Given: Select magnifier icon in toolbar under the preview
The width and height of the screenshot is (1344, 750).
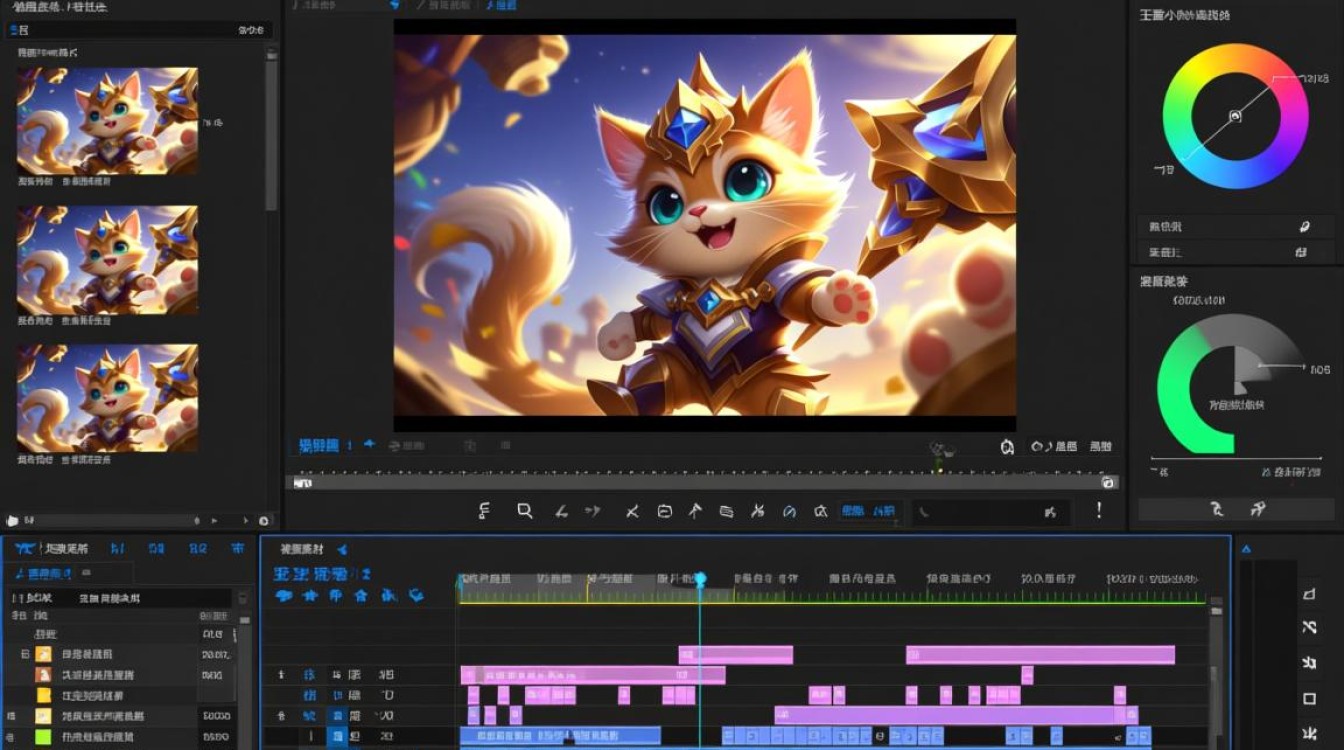Looking at the screenshot, I should point(524,511).
